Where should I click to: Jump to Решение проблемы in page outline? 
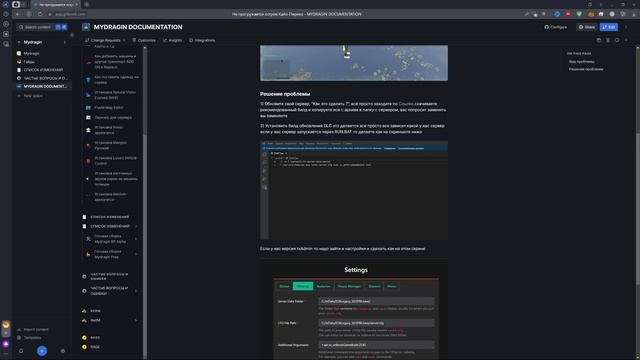(586, 69)
